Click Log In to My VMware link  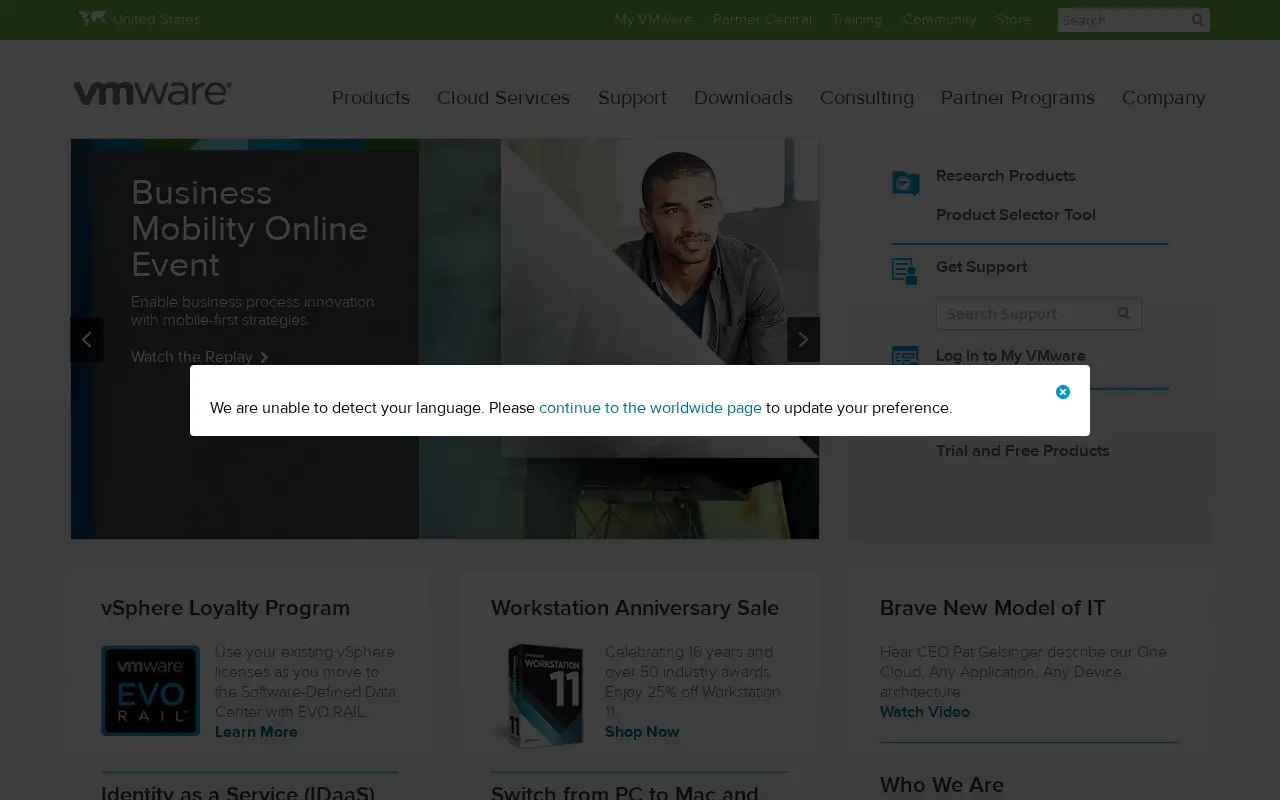click(1011, 356)
